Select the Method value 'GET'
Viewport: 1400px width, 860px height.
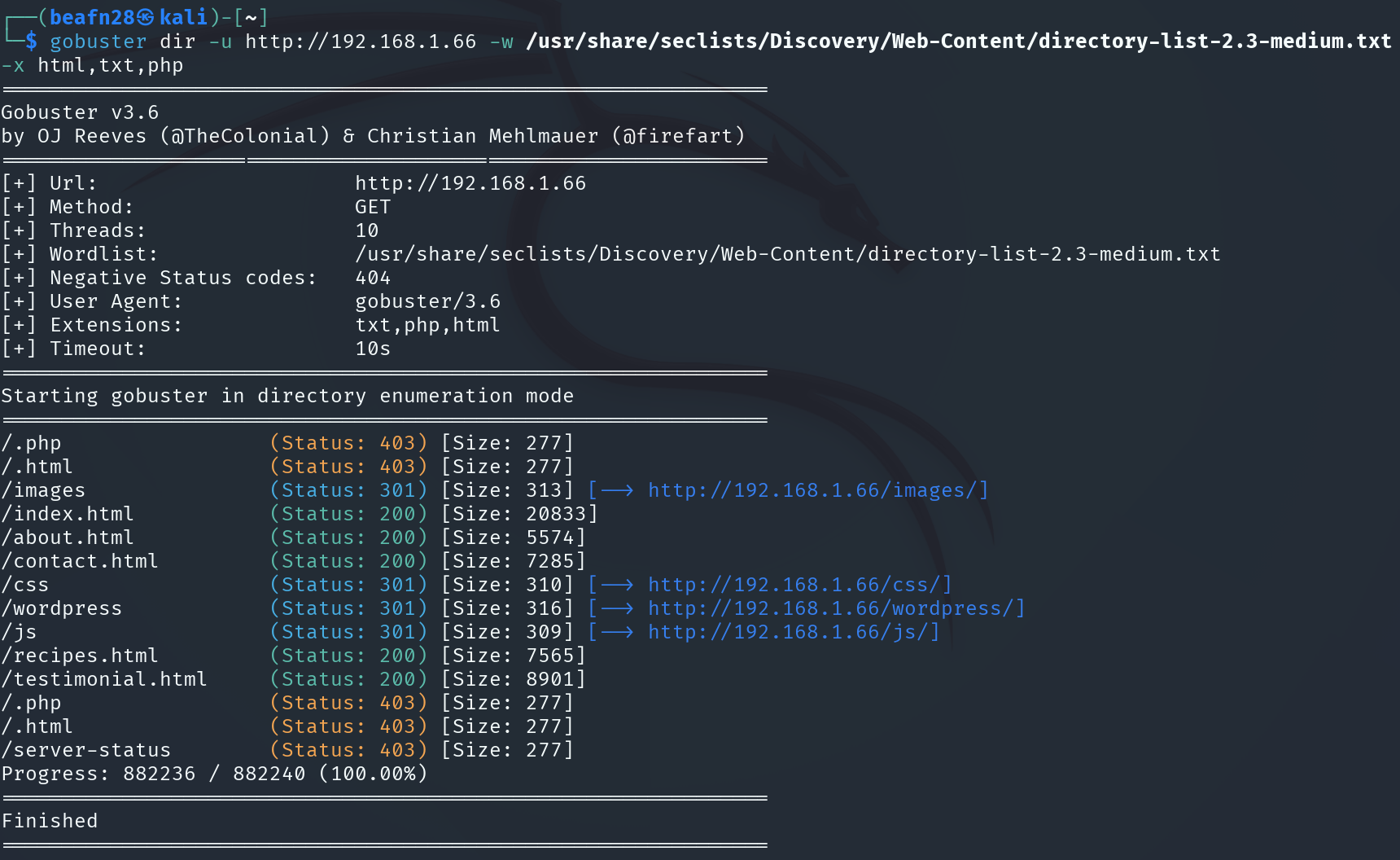click(x=373, y=207)
